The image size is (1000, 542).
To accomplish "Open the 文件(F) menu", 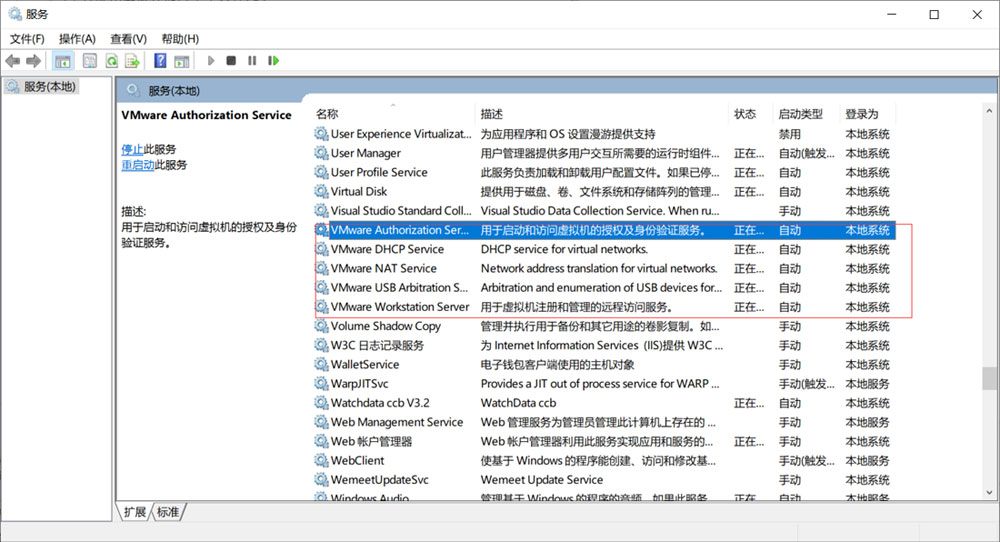I will click(x=27, y=39).
